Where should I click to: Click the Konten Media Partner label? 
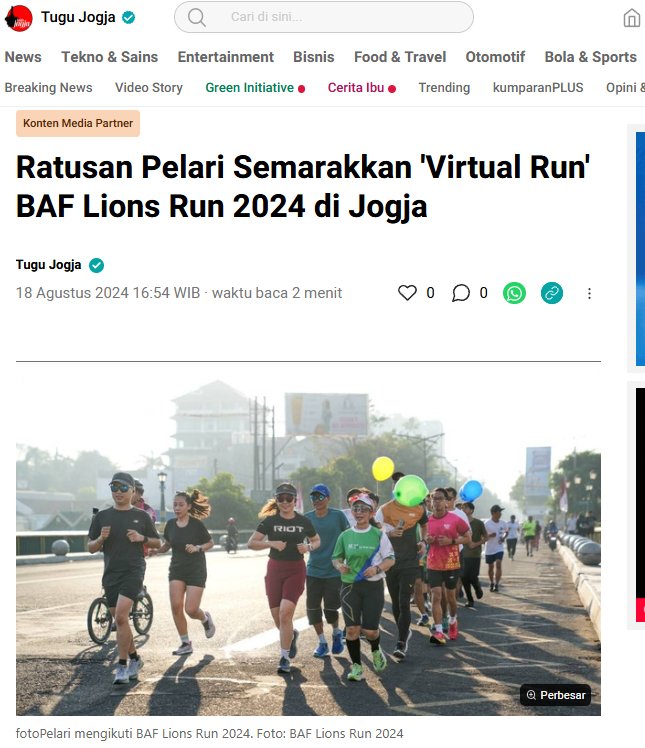pos(78,123)
